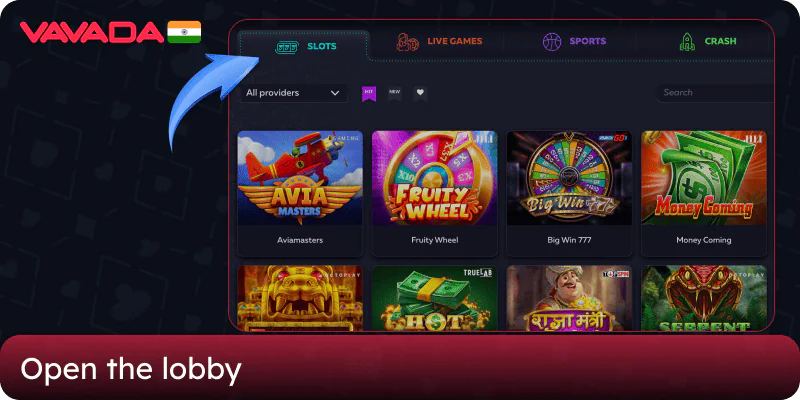
Task: Click in the Search games field
Action: pyautogui.click(x=715, y=93)
